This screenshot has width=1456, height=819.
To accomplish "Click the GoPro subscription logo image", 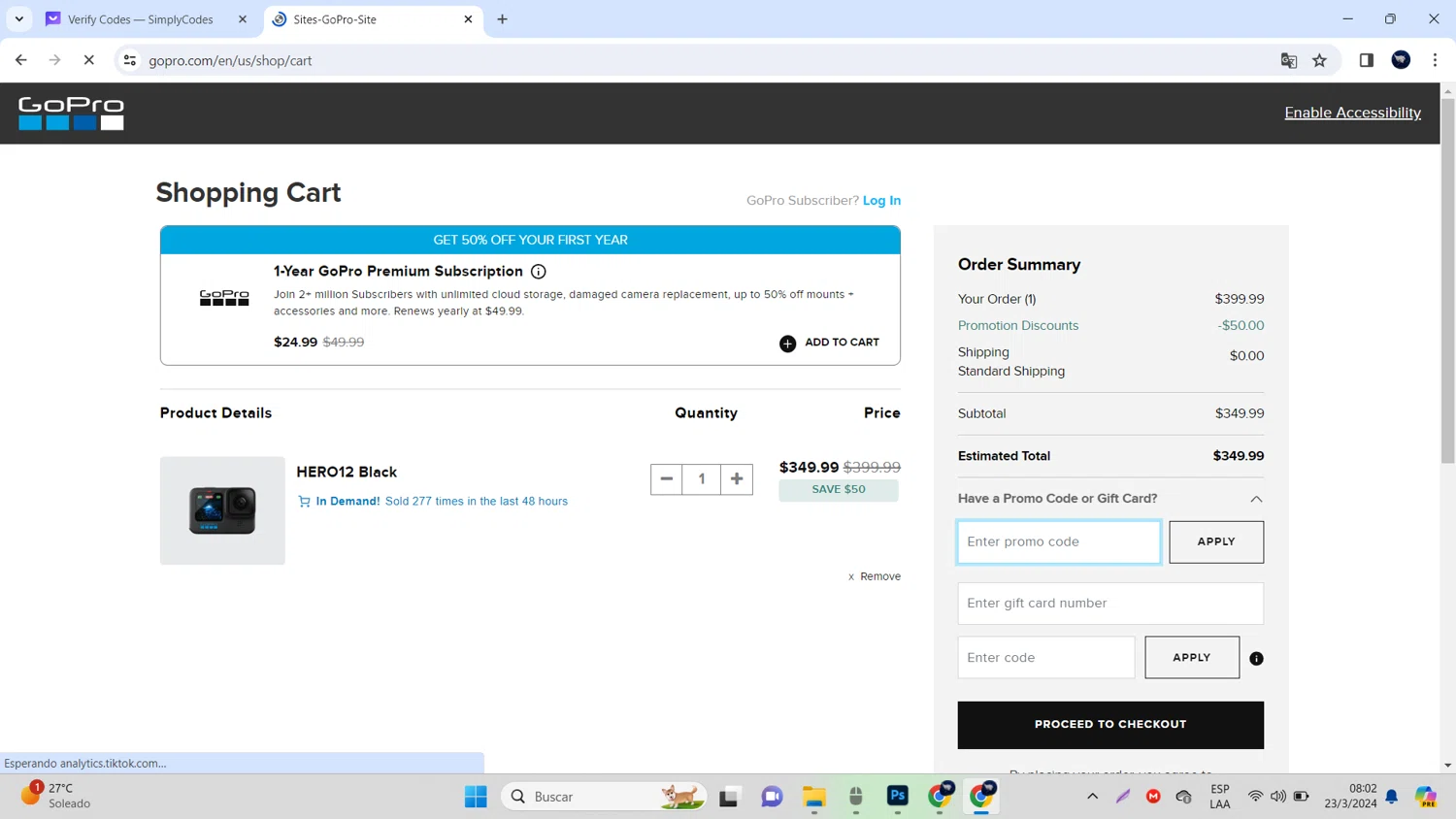I will (224, 298).
